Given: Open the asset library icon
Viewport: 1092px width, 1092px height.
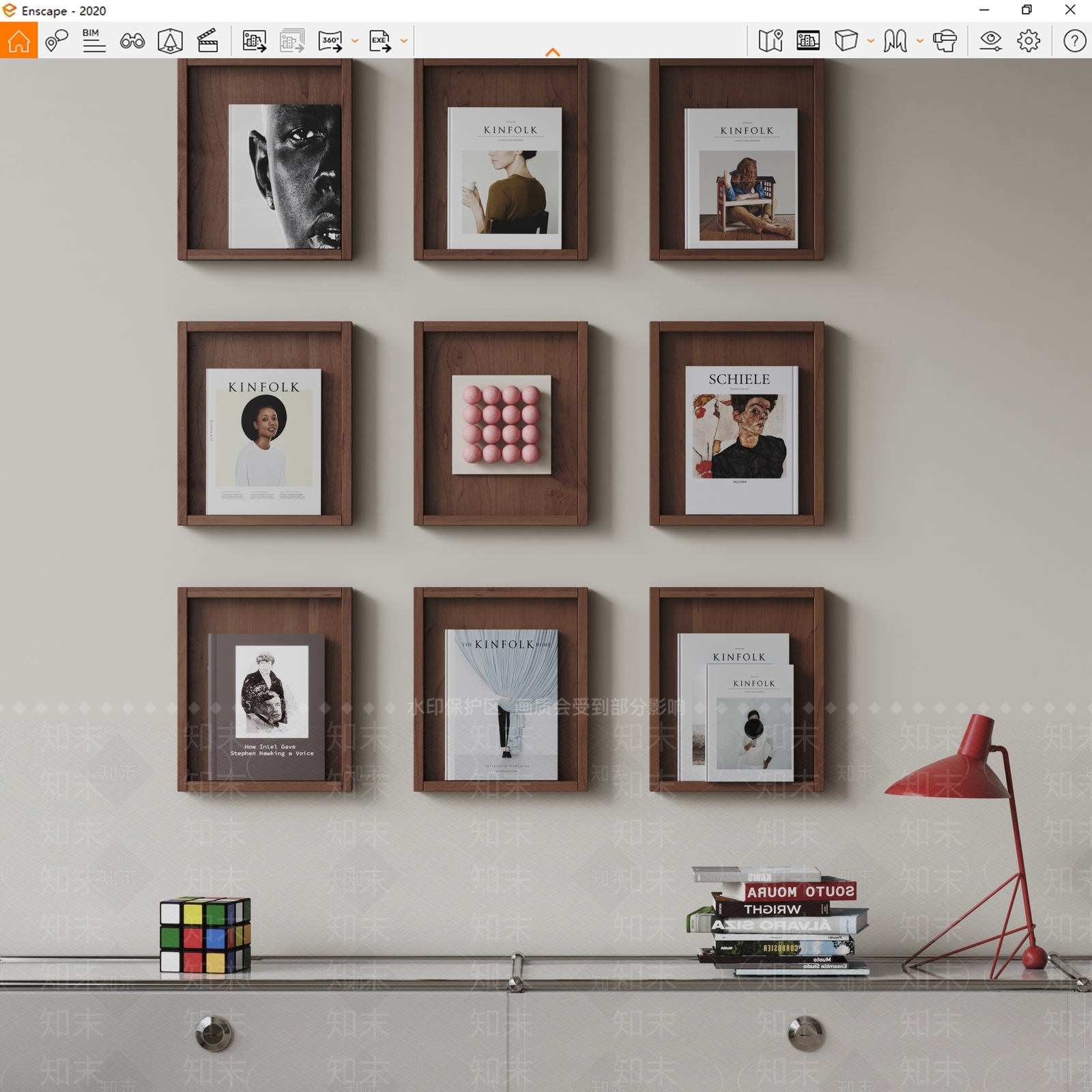Looking at the screenshot, I should (808, 41).
